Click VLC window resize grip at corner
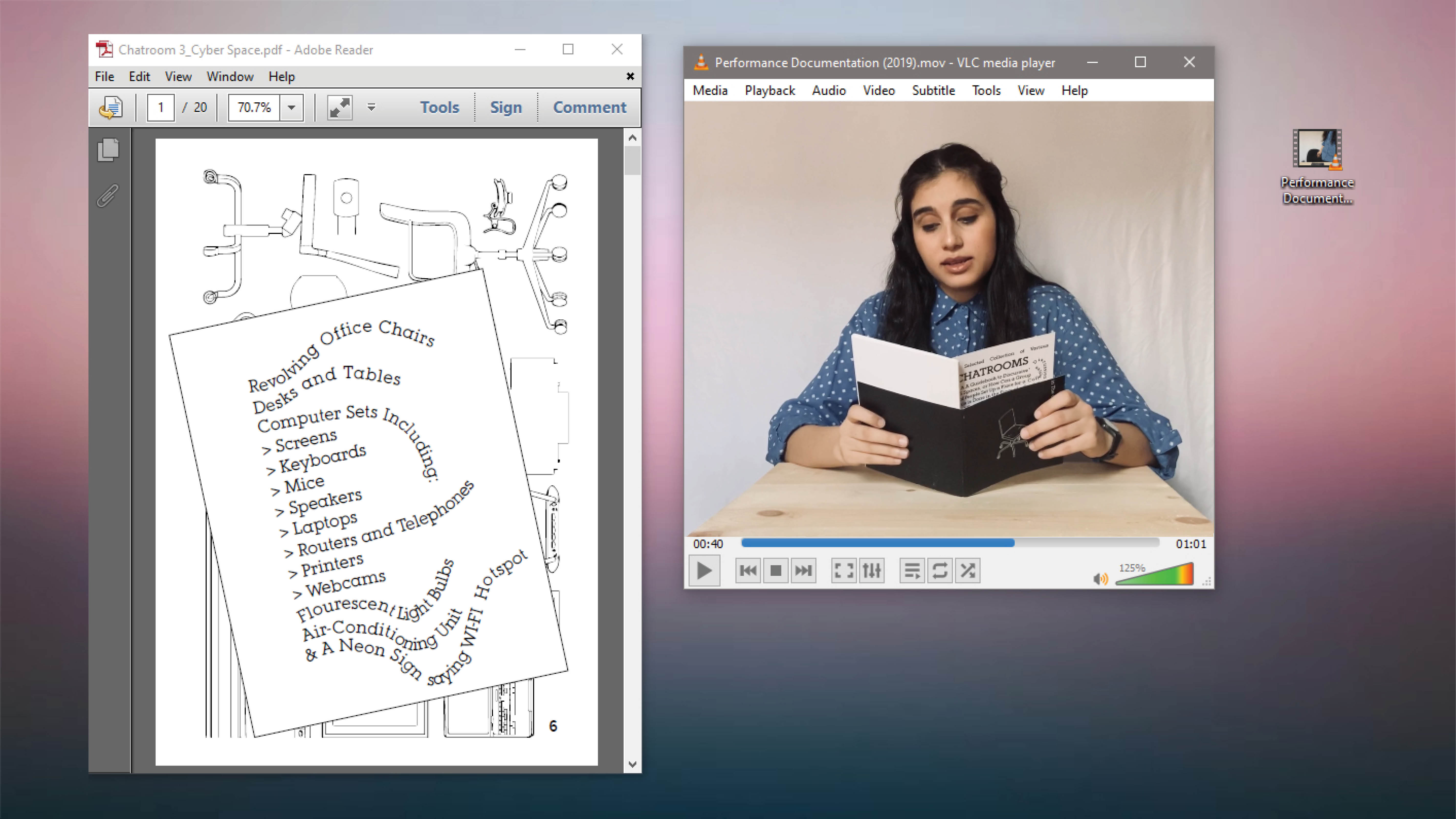1456x819 pixels. (1207, 582)
